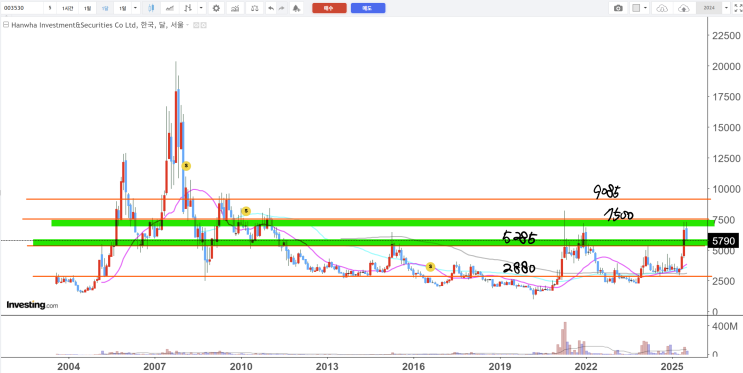Expand the chart layout dropdown arrow
This screenshot has width=743, height=373.
click(x=645, y=8)
